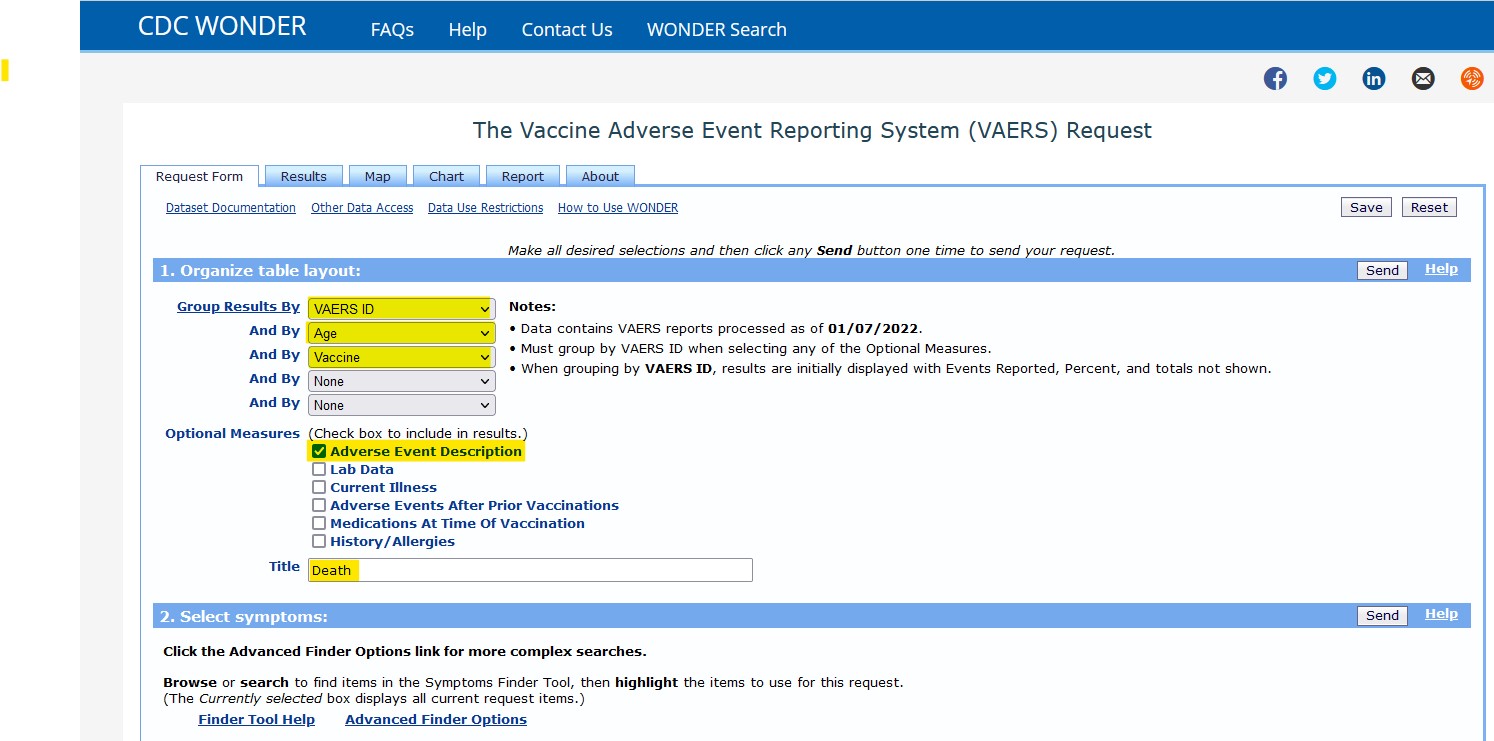
Task: Share the page via email icon
Action: tap(1423, 78)
